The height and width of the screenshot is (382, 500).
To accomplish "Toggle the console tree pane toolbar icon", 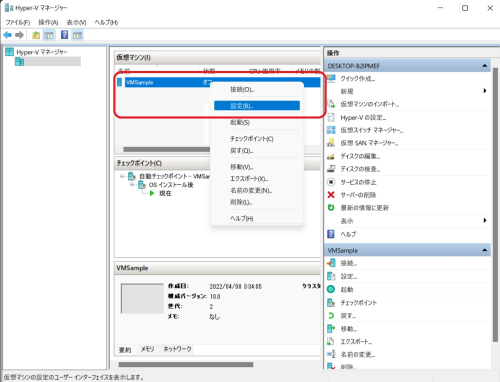I will (49, 35).
